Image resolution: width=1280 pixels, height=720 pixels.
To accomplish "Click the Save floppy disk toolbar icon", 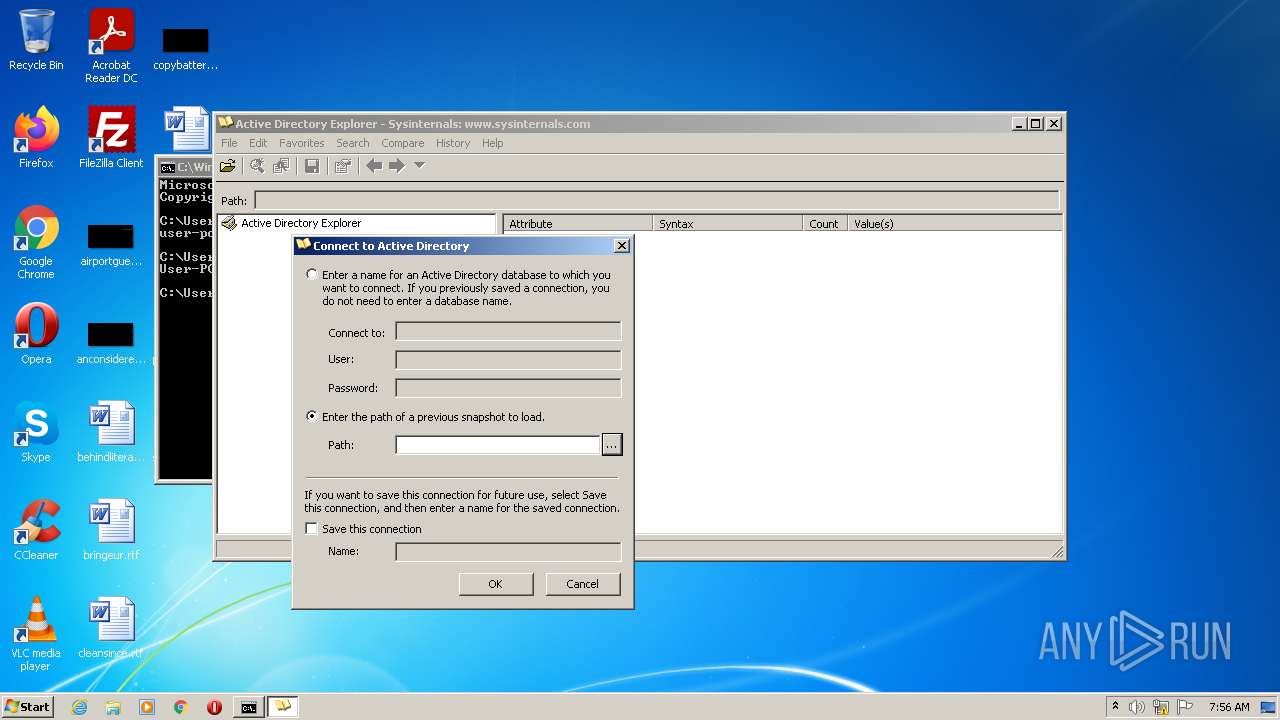I will [312, 166].
